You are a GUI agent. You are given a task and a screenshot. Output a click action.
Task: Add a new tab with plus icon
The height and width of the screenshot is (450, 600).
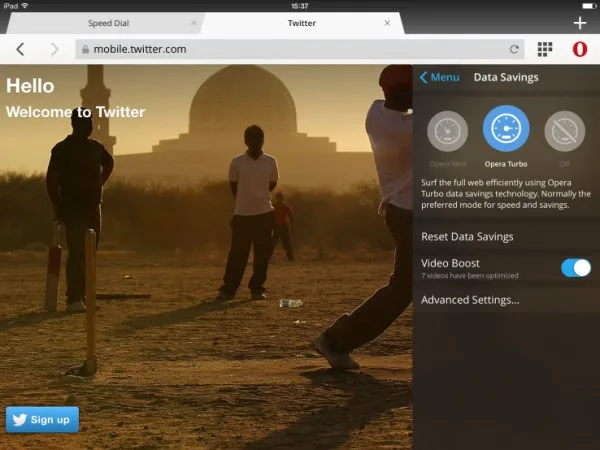coord(580,23)
